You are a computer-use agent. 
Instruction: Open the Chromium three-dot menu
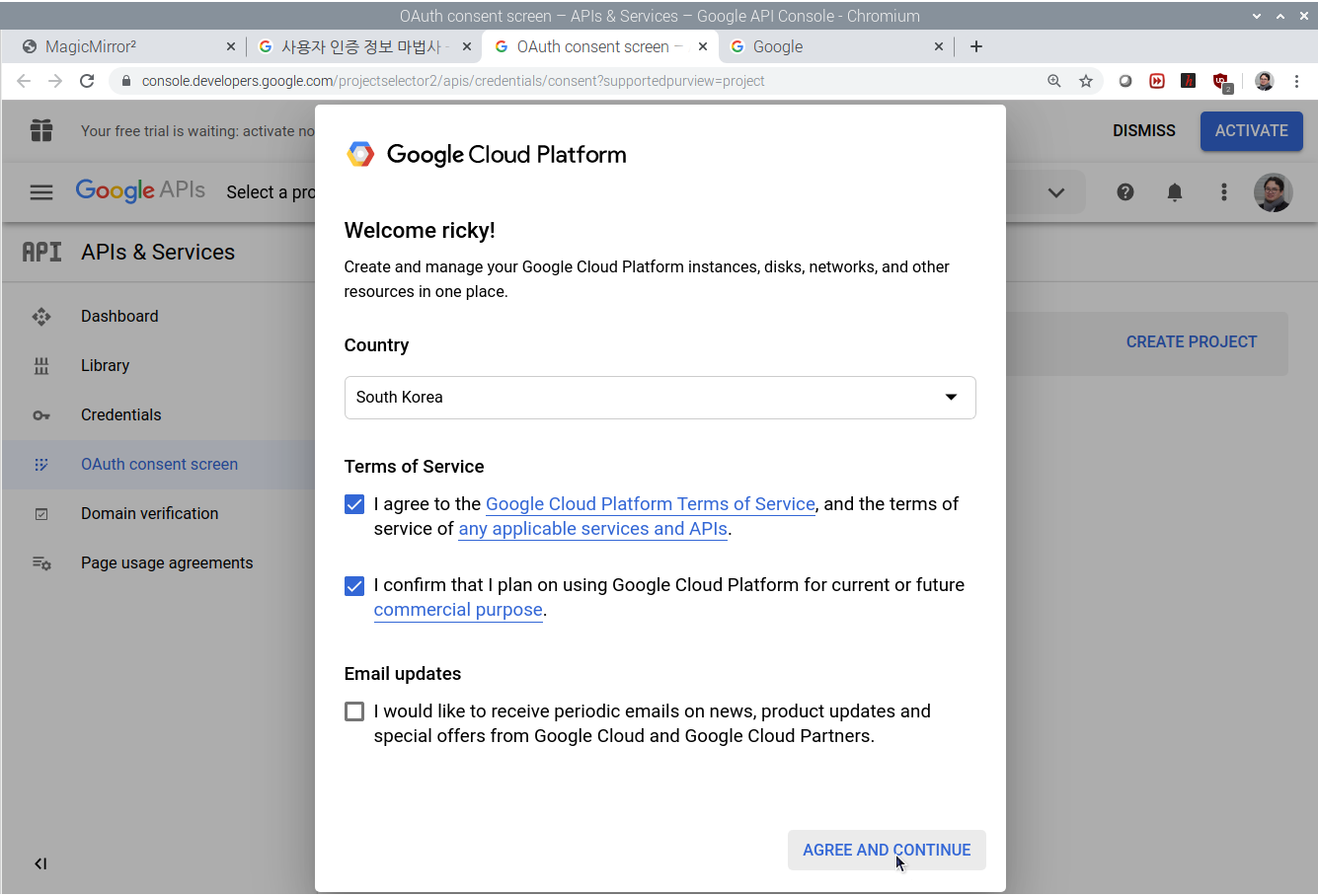tap(1297, 81)
